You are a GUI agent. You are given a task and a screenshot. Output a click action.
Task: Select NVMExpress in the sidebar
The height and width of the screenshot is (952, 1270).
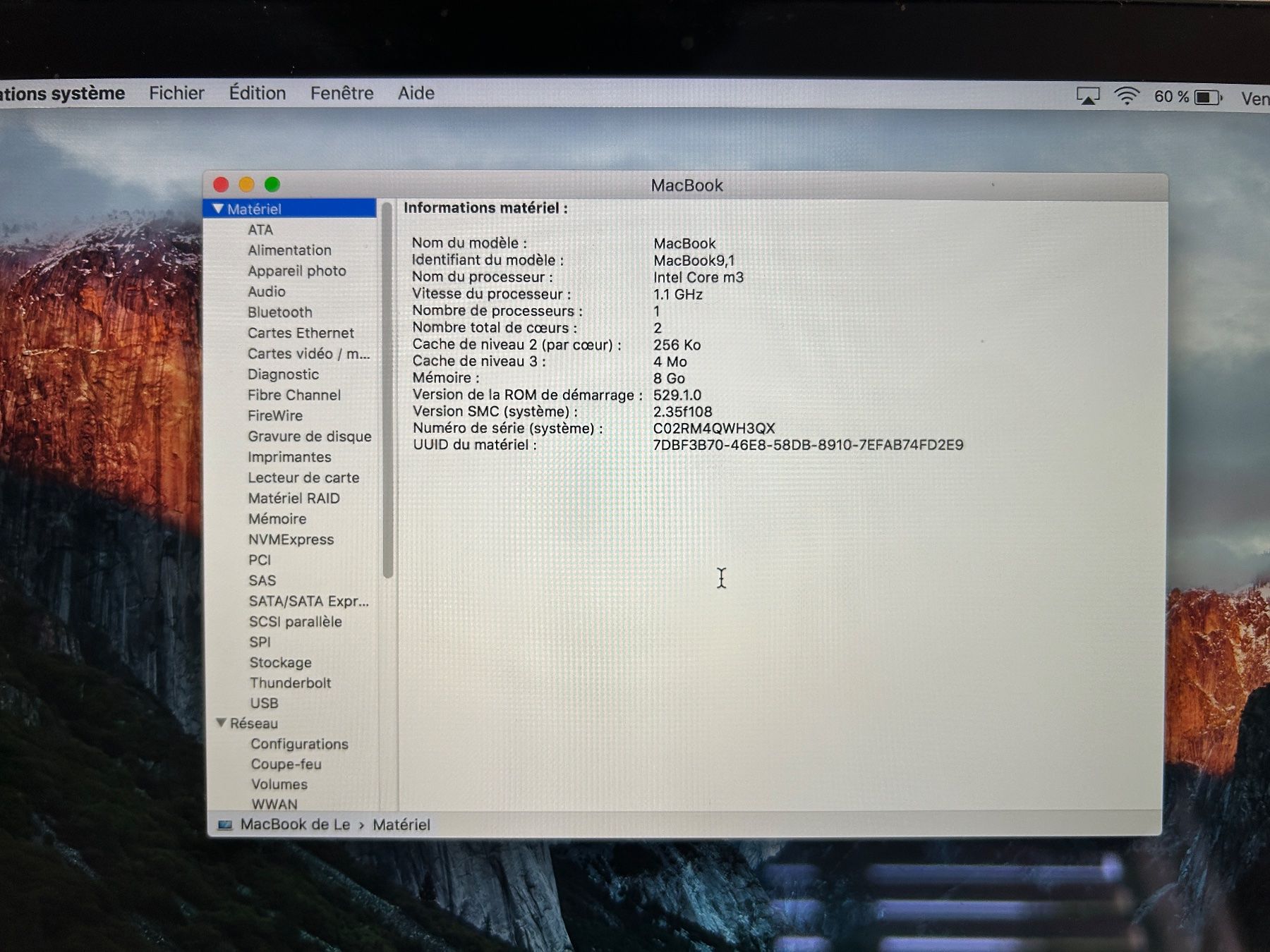[x=291, y=539]
